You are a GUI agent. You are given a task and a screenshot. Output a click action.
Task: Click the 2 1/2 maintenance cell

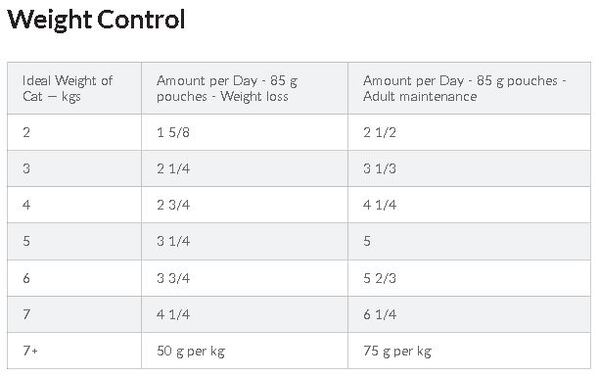tap(469, 132)
